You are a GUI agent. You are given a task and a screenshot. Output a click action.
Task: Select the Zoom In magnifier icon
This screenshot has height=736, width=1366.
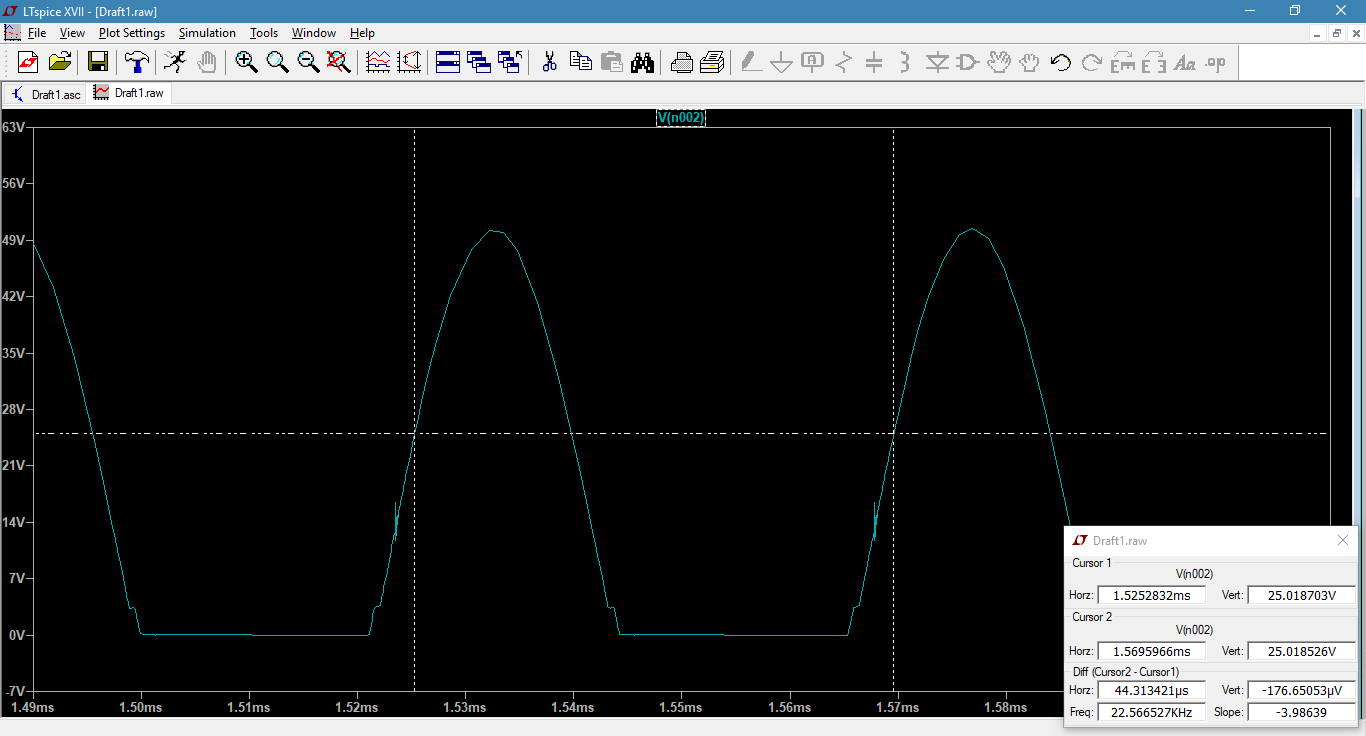coord(246,62)
